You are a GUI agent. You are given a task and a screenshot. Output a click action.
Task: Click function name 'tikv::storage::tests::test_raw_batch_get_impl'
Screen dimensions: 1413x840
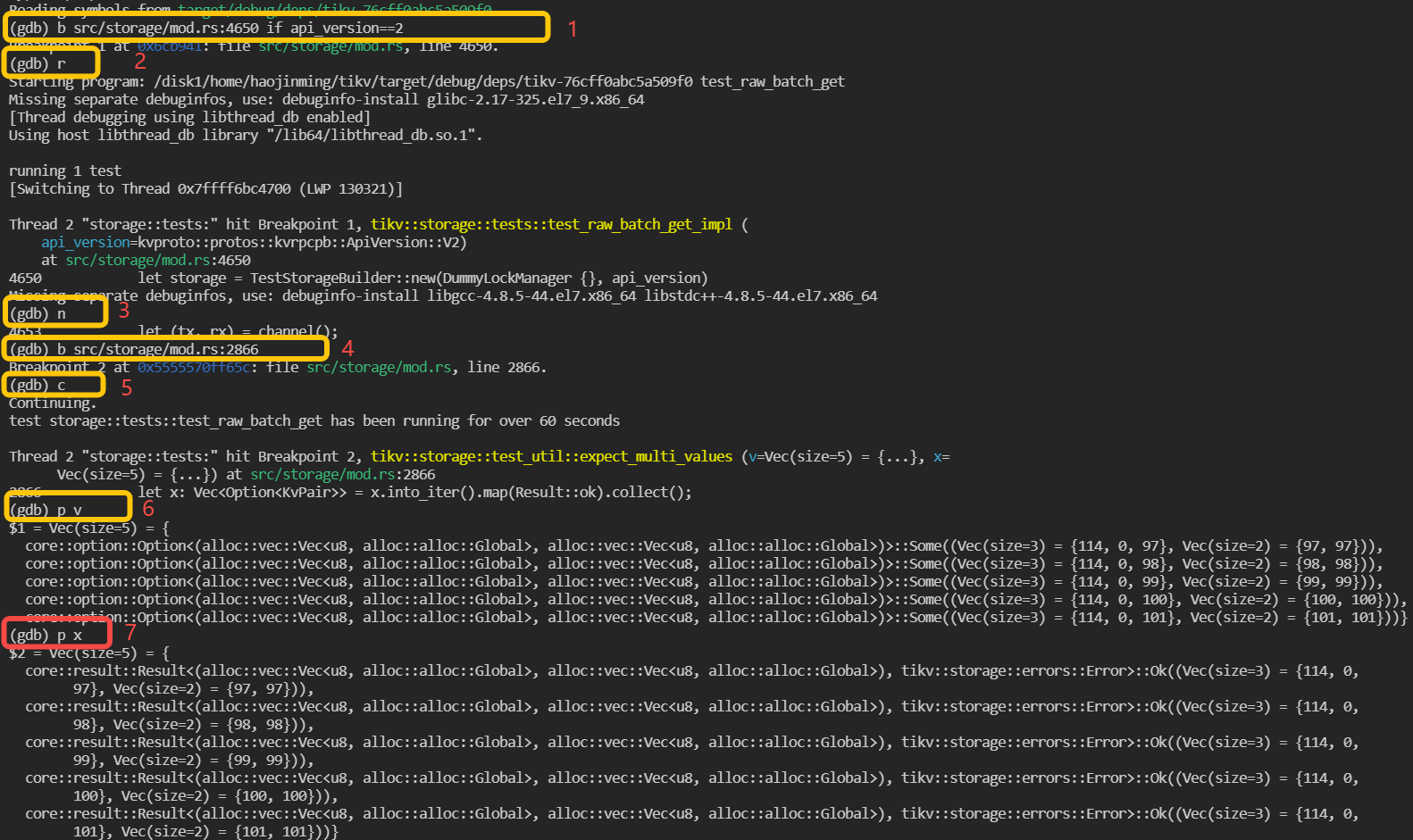point(551,224)
